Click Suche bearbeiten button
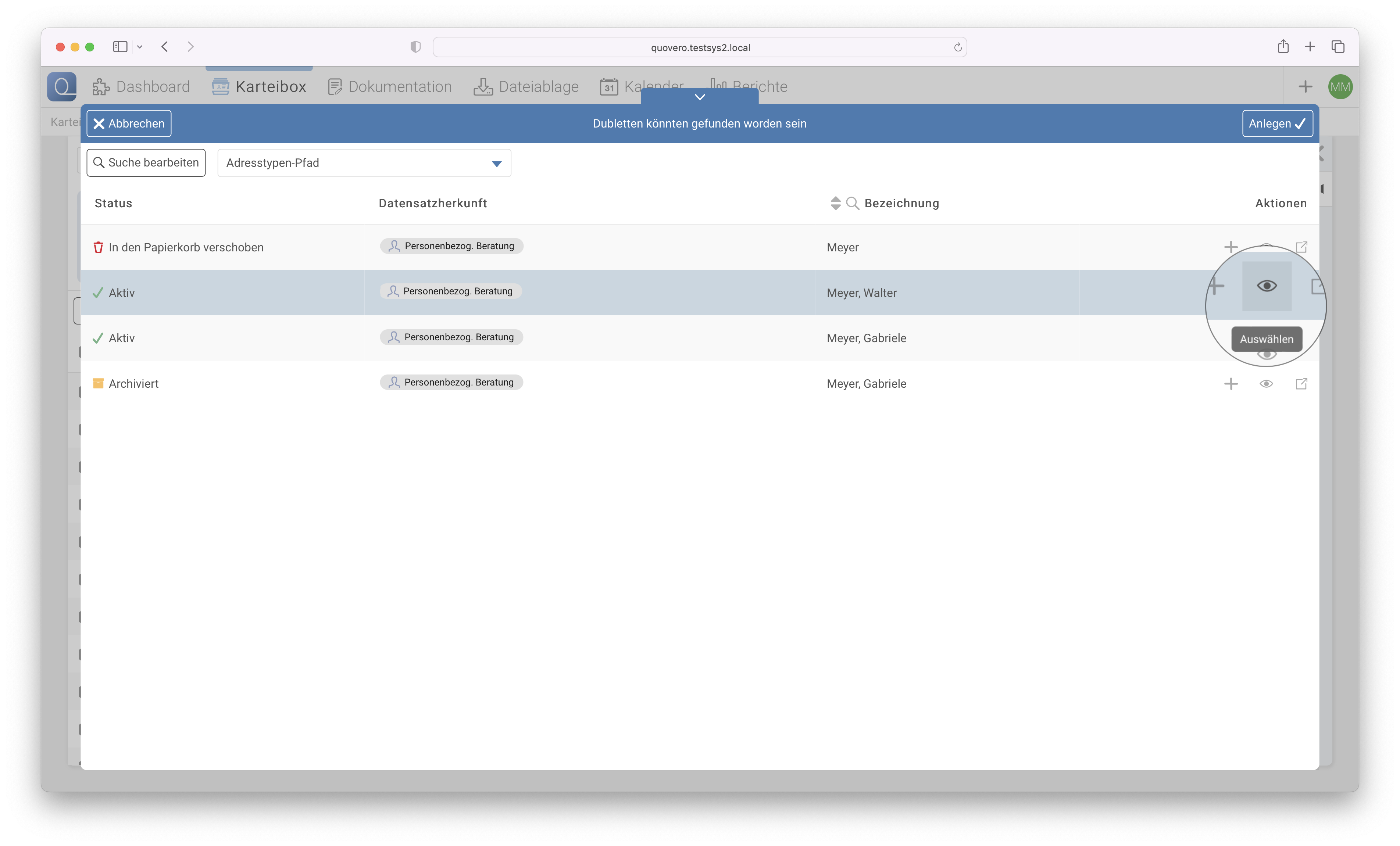Image resolution: width=1400 pixels, height=846 pixels. (146, 162)
